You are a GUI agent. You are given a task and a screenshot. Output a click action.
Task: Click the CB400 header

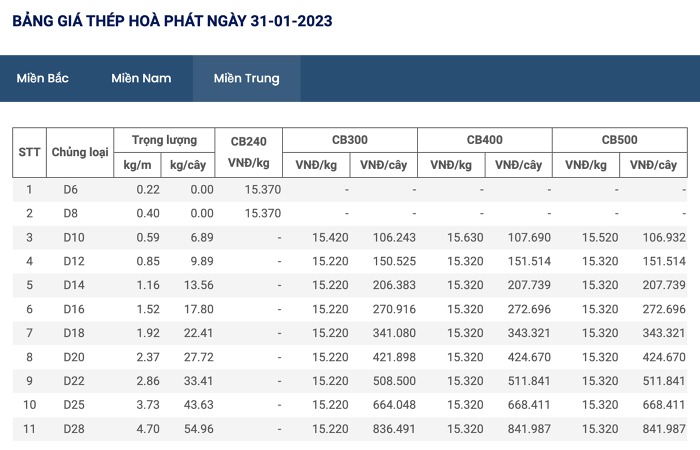(x=485, y=140)
